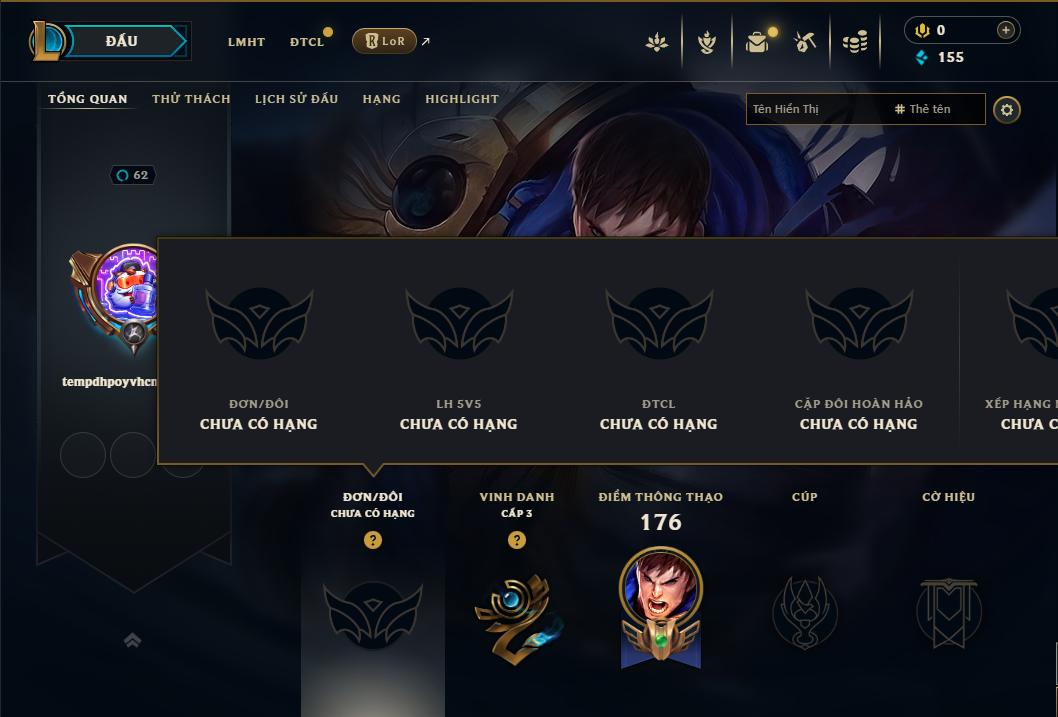Open the Store coins icon
1058x717 pixels.
tap(855, 42)
